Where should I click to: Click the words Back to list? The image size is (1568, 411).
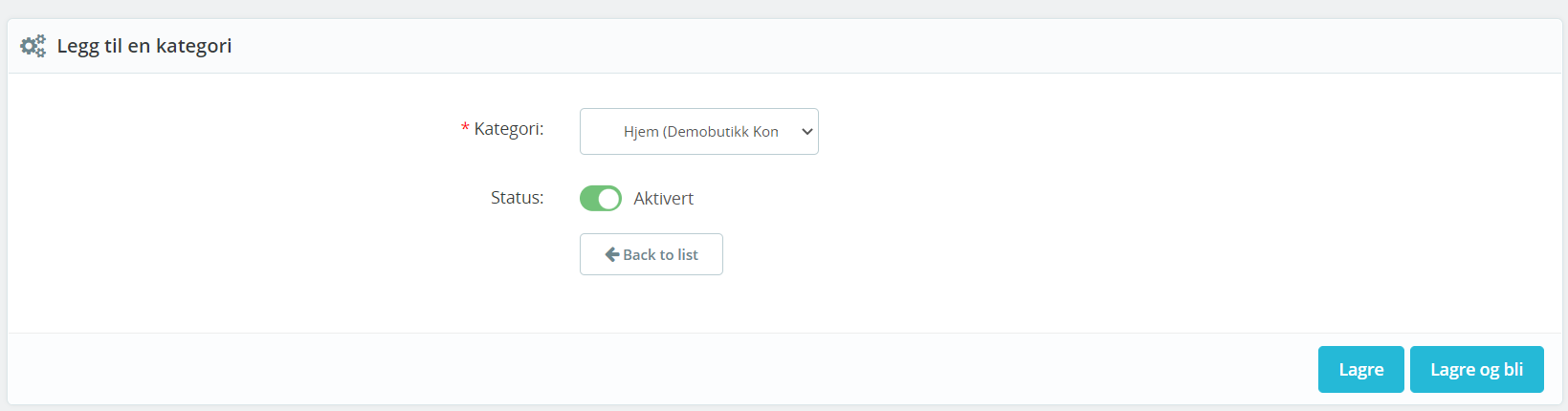click(660, 254)
